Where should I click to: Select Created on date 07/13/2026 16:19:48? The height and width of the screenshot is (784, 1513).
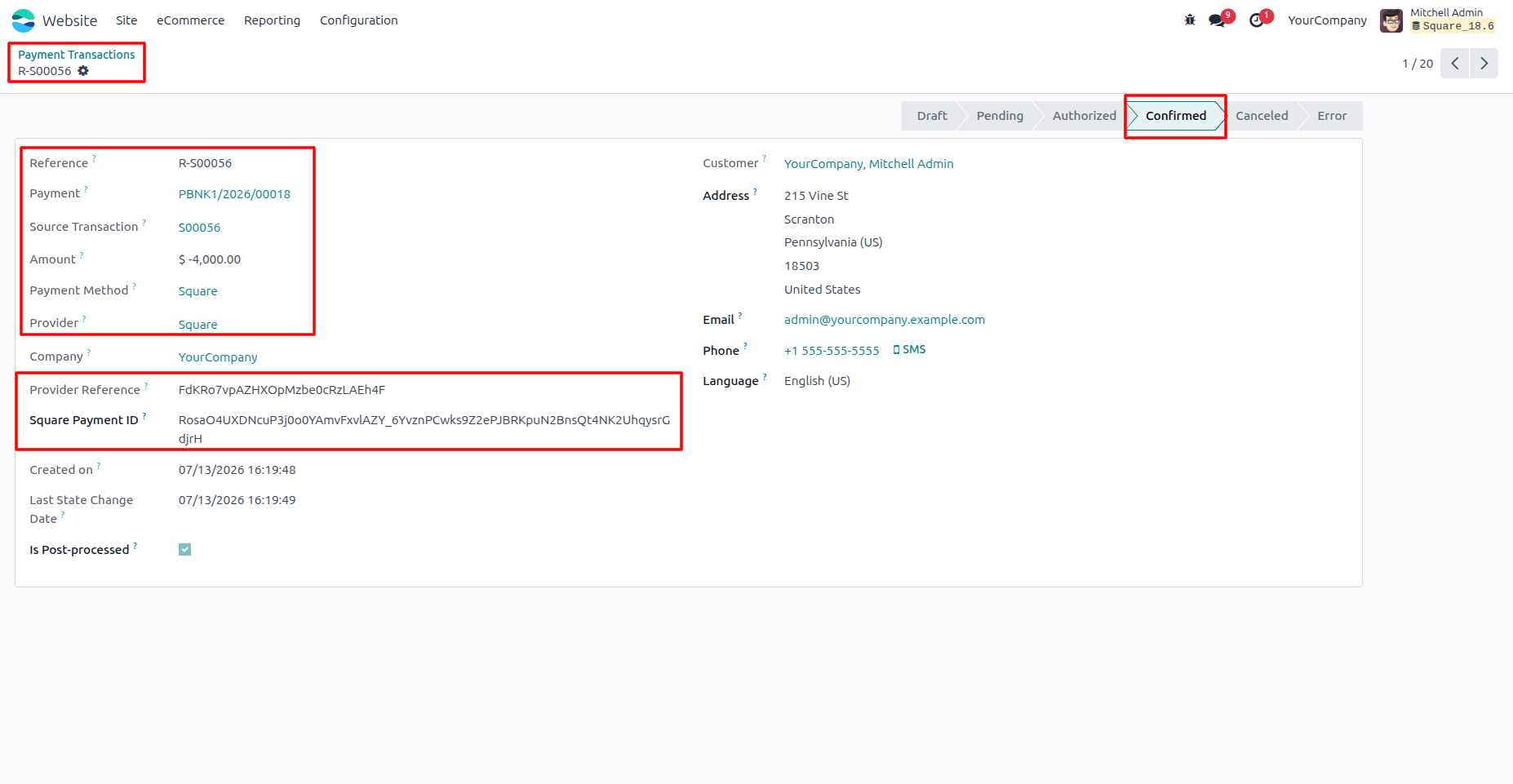point(237,470)
